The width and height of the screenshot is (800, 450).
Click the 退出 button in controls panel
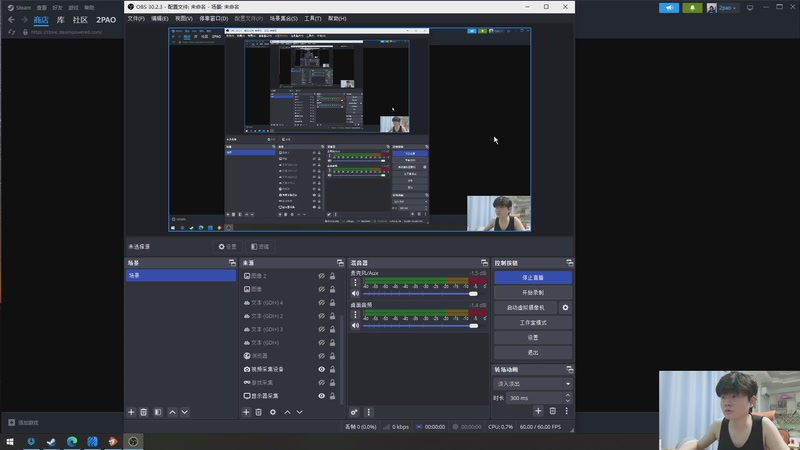pos(533,353)
